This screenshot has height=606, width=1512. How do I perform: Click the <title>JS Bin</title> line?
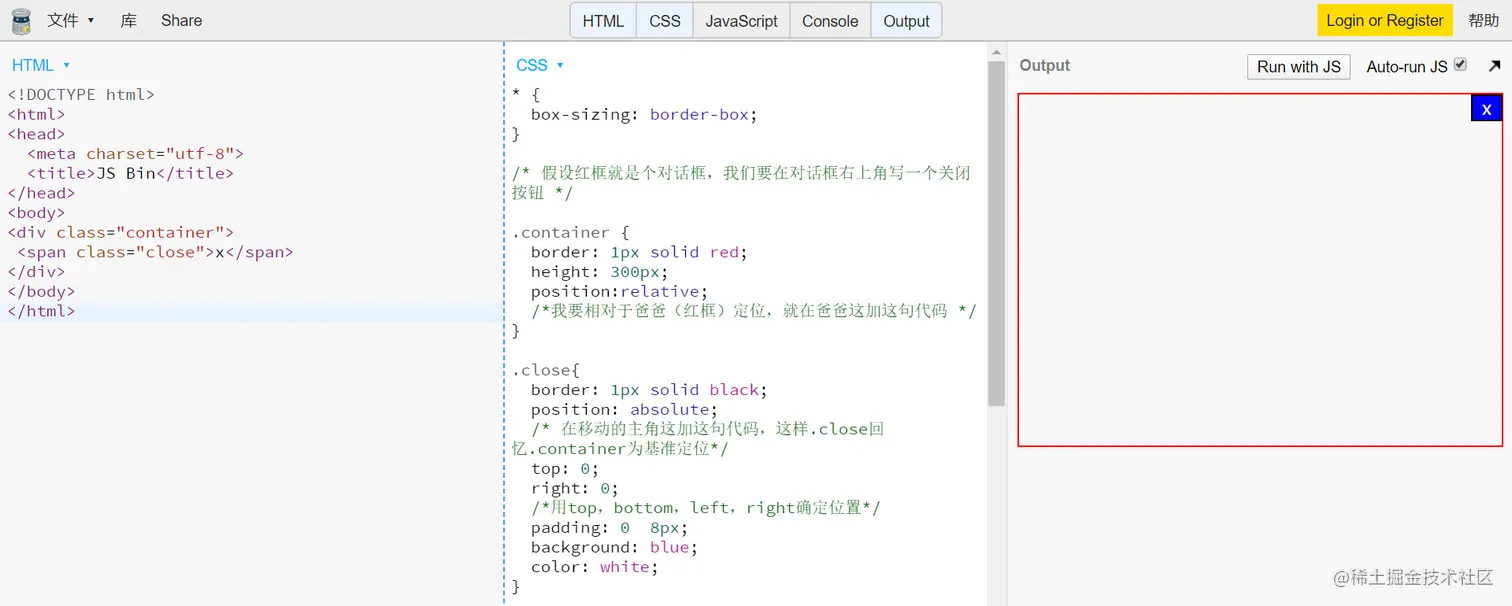point(130,173)
